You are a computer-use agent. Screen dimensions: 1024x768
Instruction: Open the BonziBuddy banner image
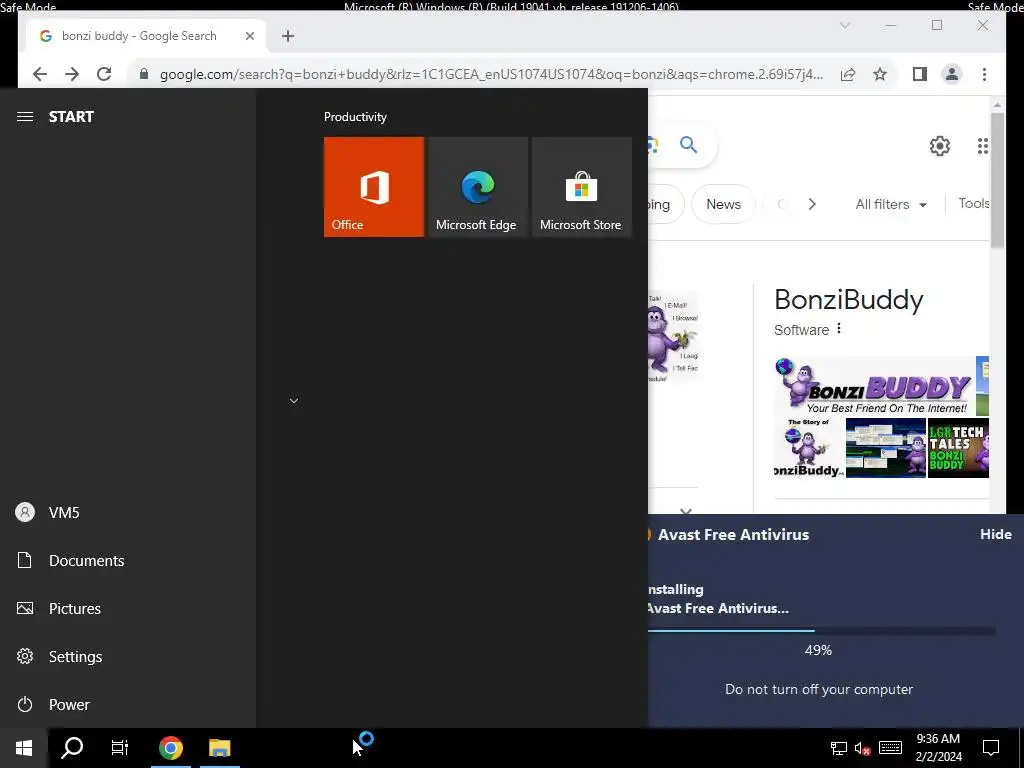pyautogui.click(x=874, y=387)
